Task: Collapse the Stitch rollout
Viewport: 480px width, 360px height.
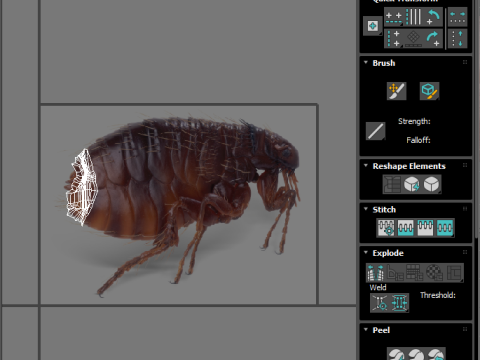Action: (366, 209)
